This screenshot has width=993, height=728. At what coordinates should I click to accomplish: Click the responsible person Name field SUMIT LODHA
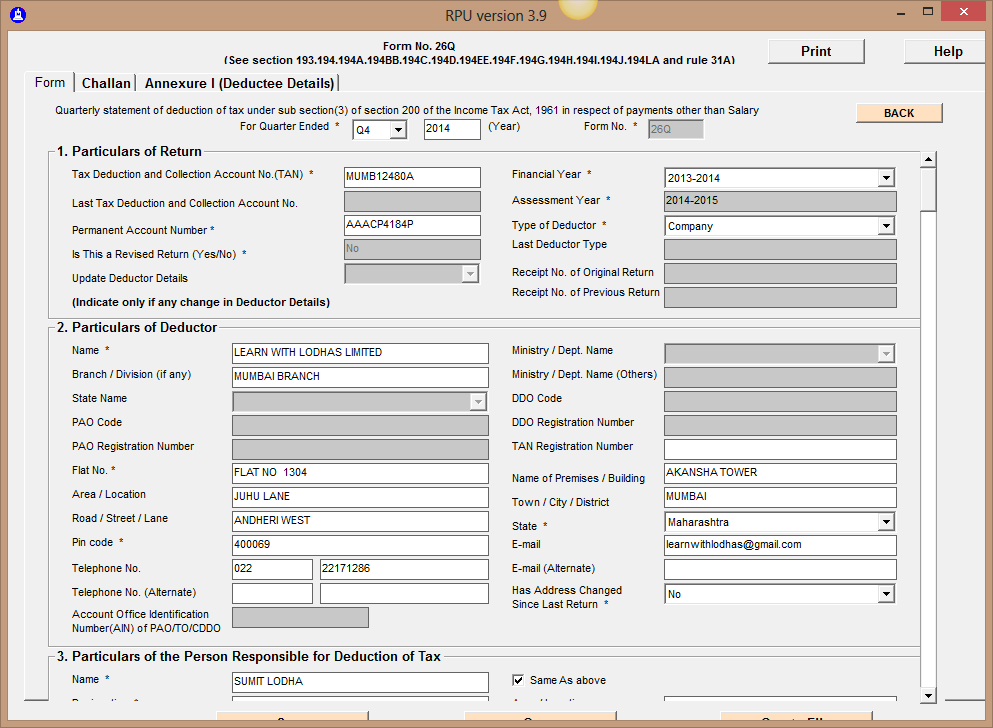pyautogui.click(x=360, y=682)
